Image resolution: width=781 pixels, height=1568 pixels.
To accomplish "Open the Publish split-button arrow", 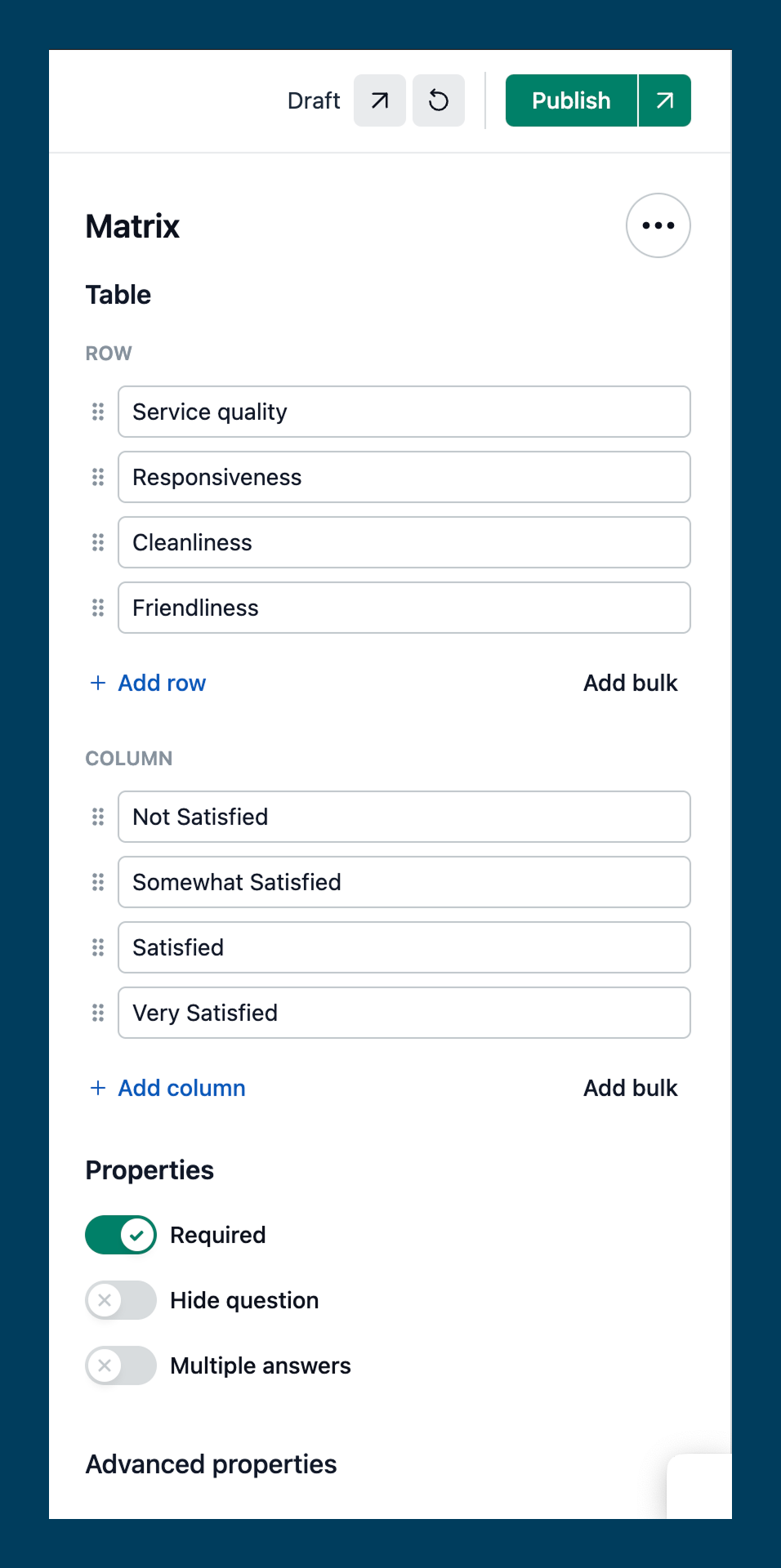I will (665, 100).
